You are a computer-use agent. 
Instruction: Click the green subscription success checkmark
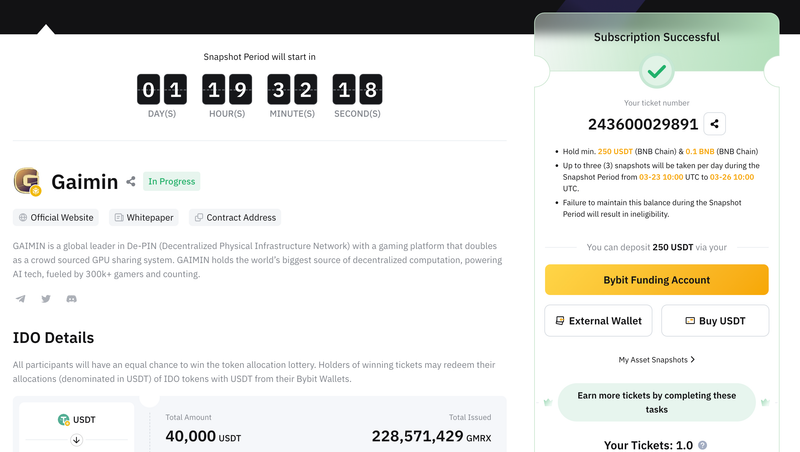[657, 71]
